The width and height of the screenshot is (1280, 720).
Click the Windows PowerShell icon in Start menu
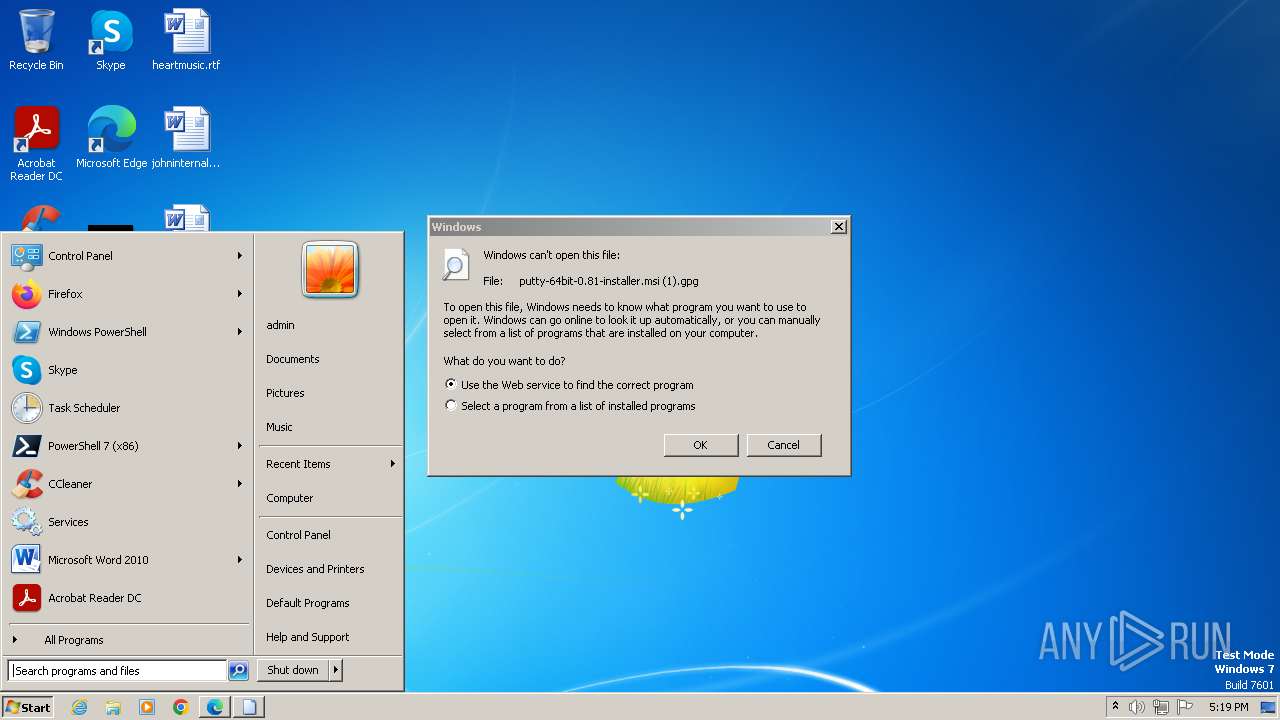click(26, 332)
